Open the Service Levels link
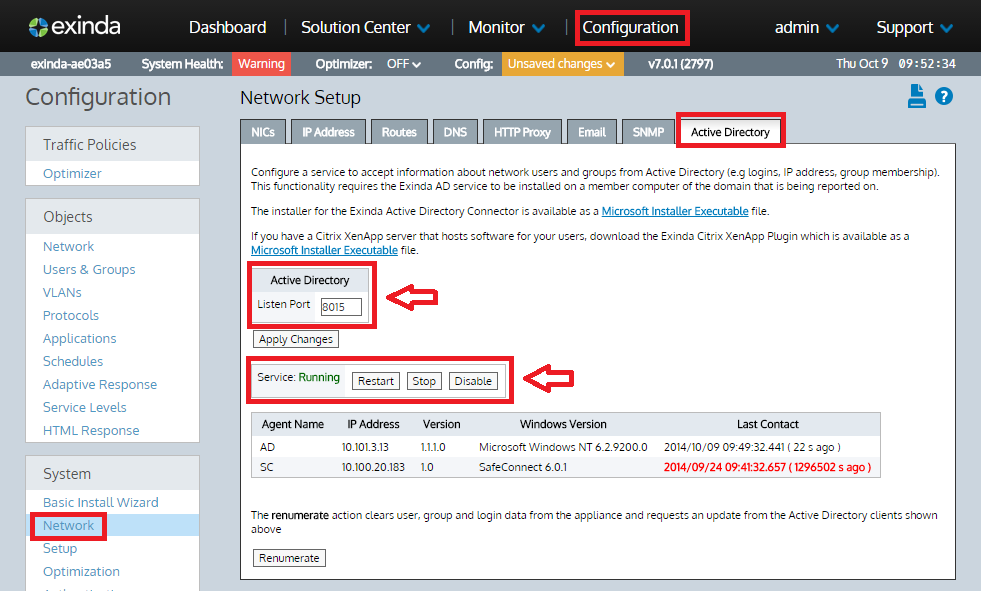 (x=84, y=407)
